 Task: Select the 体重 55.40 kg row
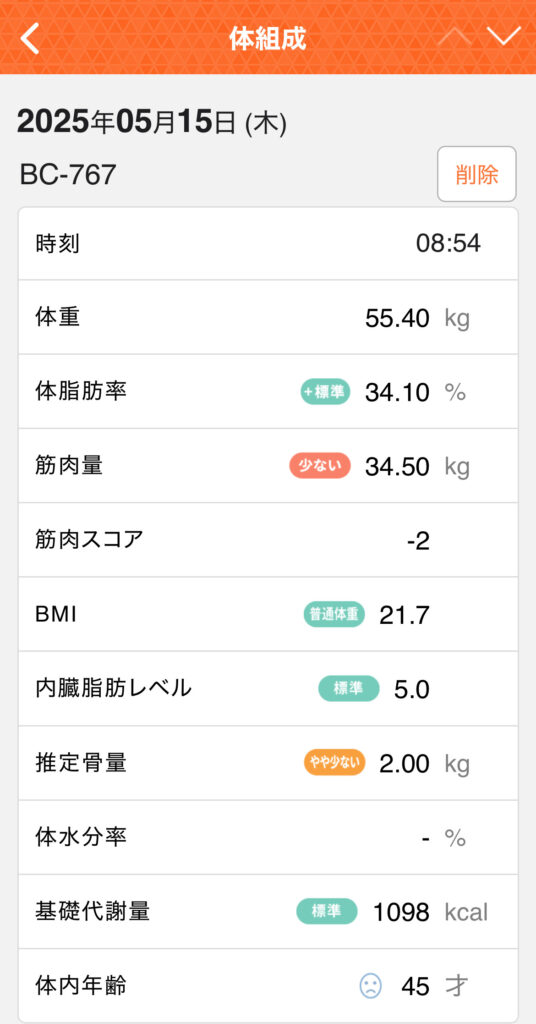[268, 317]
